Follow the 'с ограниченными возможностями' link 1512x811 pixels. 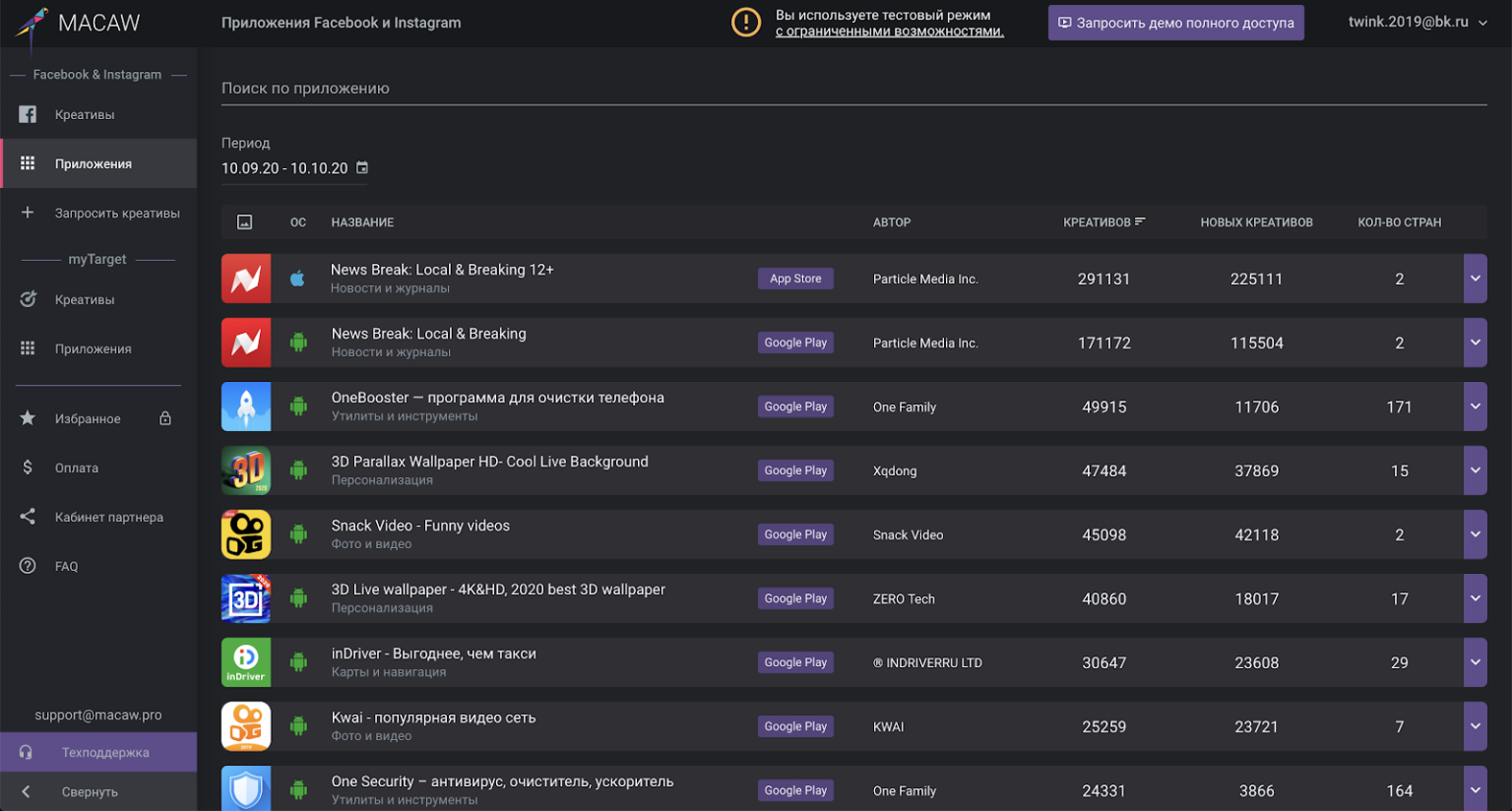click(889, 31)
